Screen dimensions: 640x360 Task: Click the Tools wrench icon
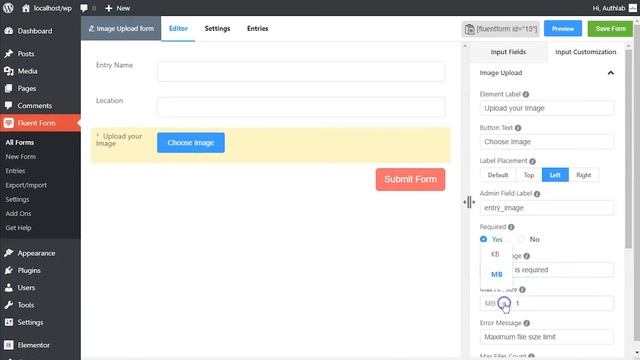pyautogui.click(x=9, y=305)
